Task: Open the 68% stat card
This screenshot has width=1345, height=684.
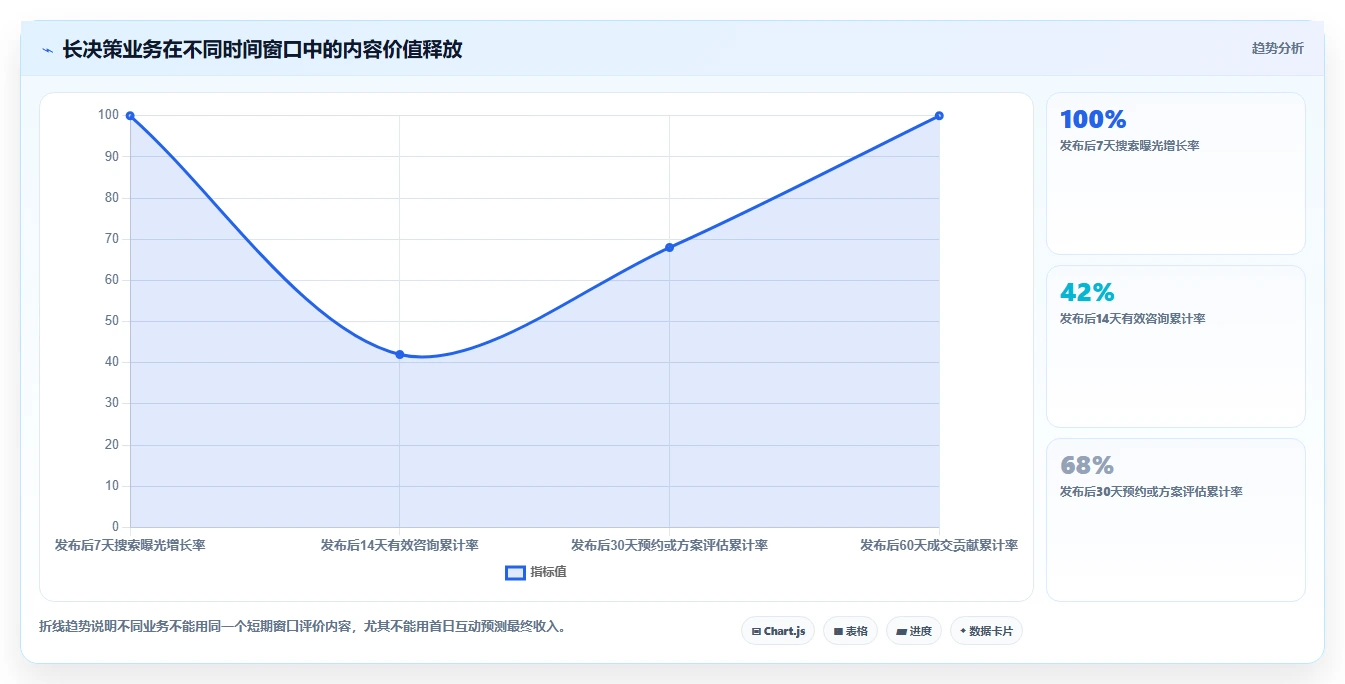Action: pos(1175,519)
